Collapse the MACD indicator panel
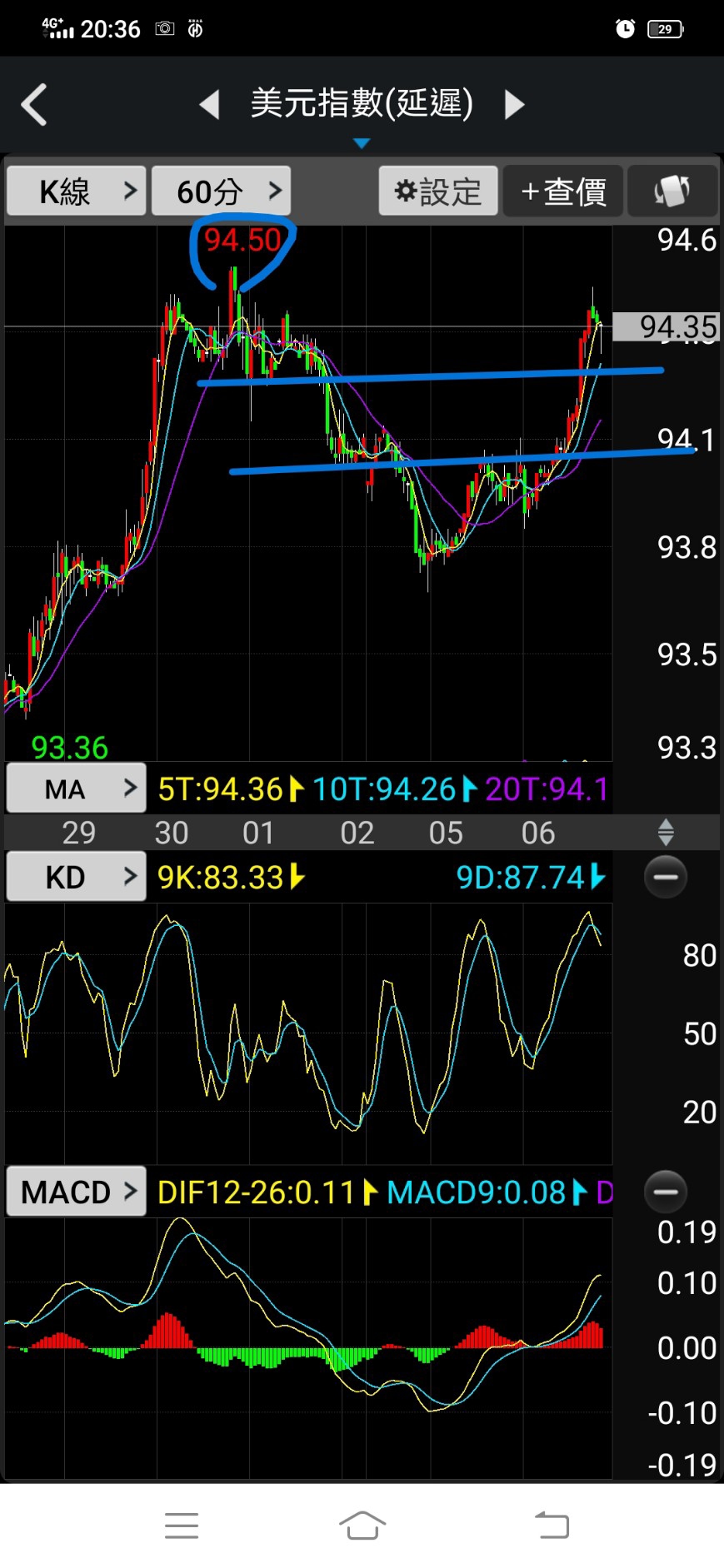The height and width of the screenshot is (1568, 724). point(666,1192)
